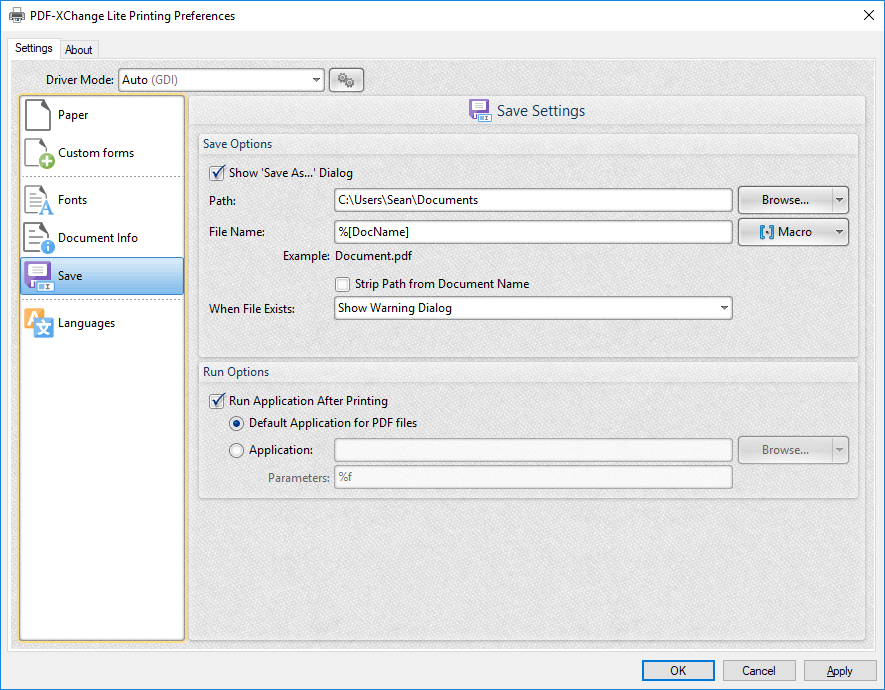885x690 pixels.
Task: Enable Strip Path from Document Name
Action: (x=342, y=284)
